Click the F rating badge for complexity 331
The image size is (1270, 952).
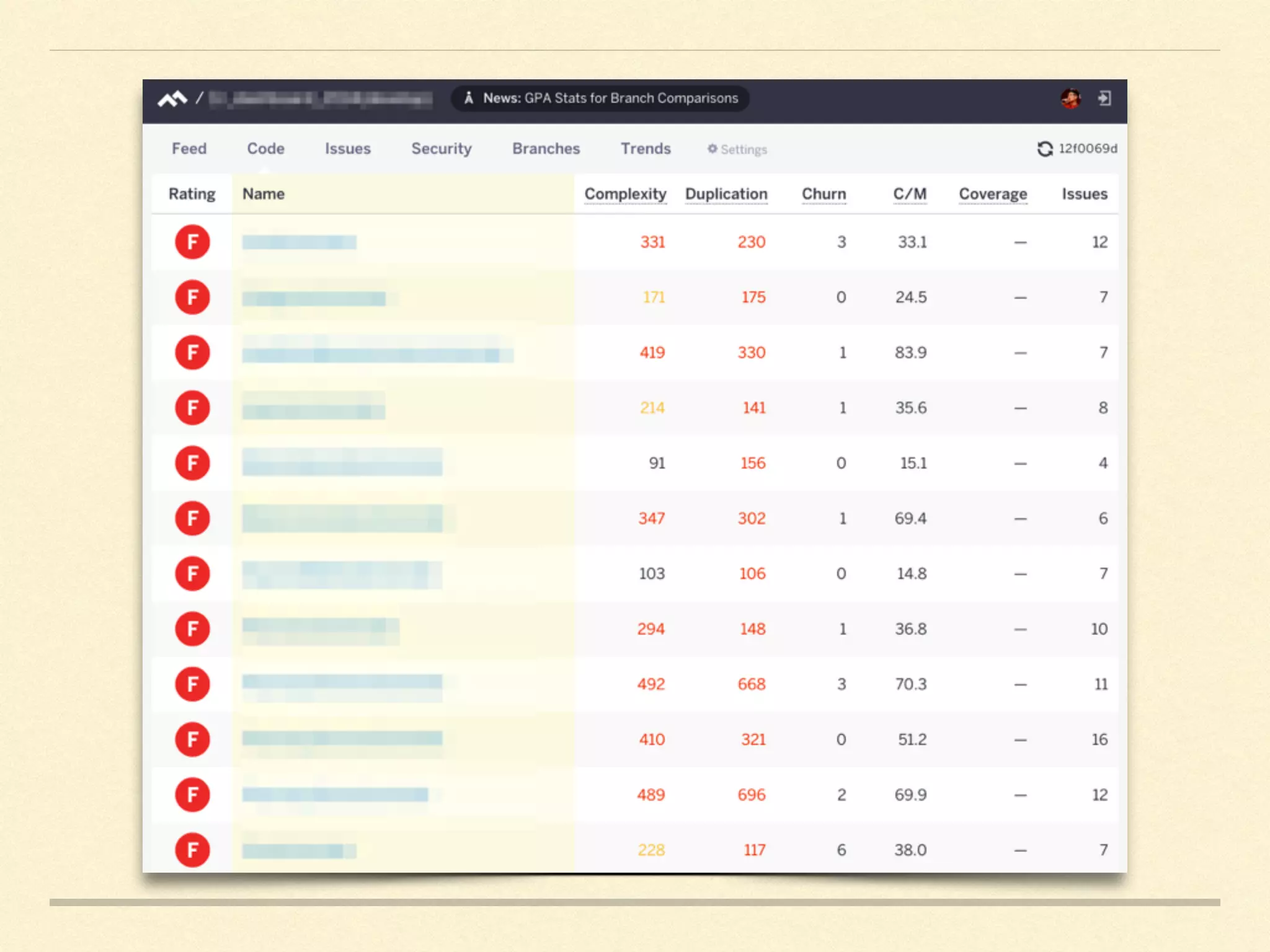point(192,242)
